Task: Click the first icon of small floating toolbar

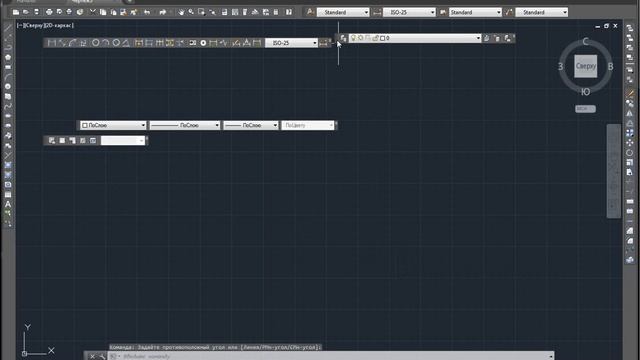Action: tap(52, 140)
